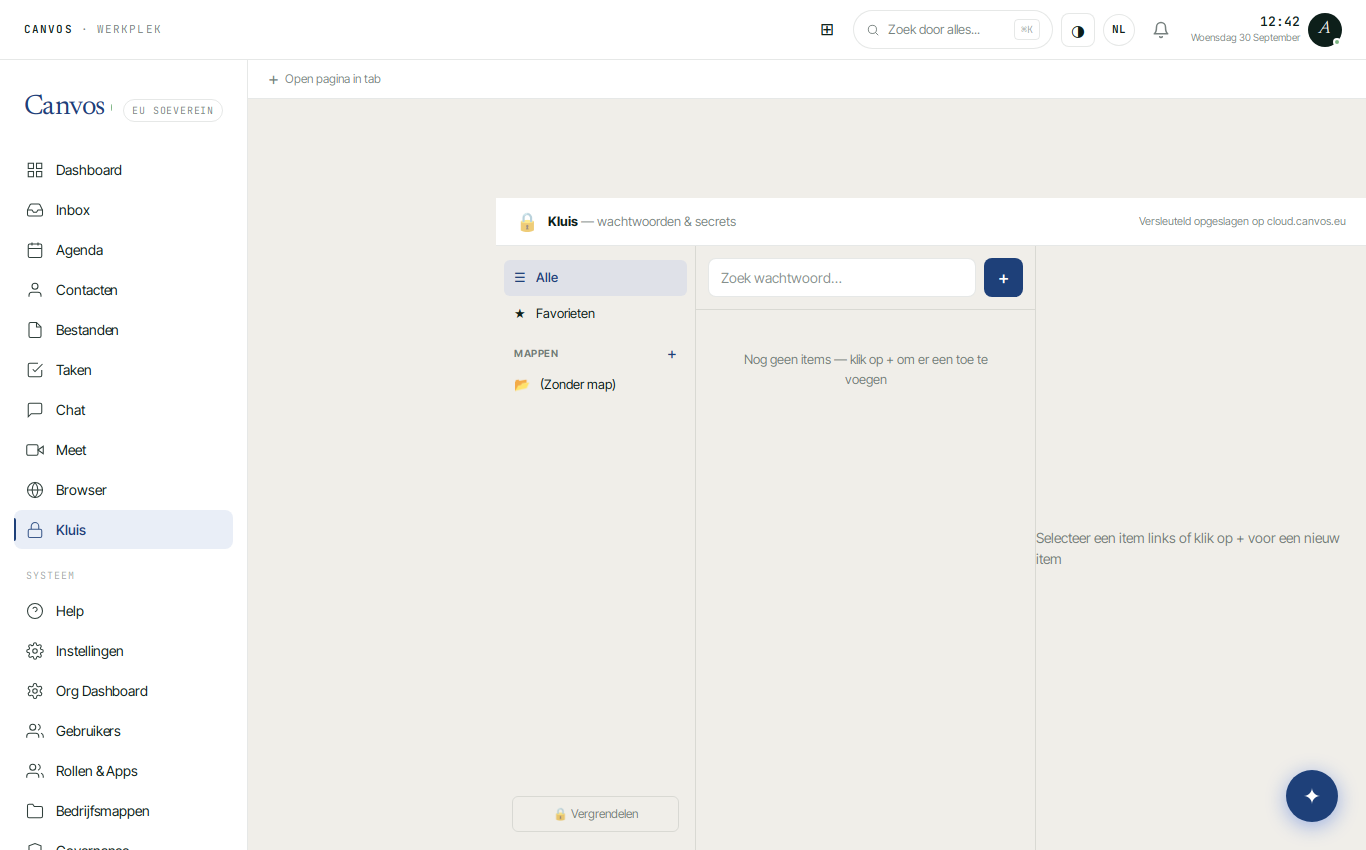Click the Canvos logo
Screen dimensions: 1366x850
click(65, 106)
